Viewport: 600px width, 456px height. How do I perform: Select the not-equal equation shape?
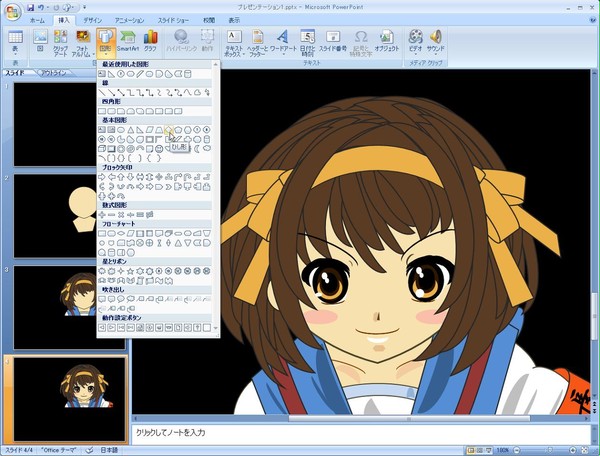150,215
